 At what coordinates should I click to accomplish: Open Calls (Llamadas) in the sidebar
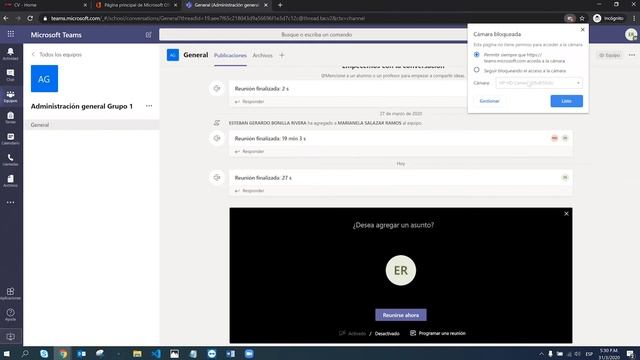point(11,160)
